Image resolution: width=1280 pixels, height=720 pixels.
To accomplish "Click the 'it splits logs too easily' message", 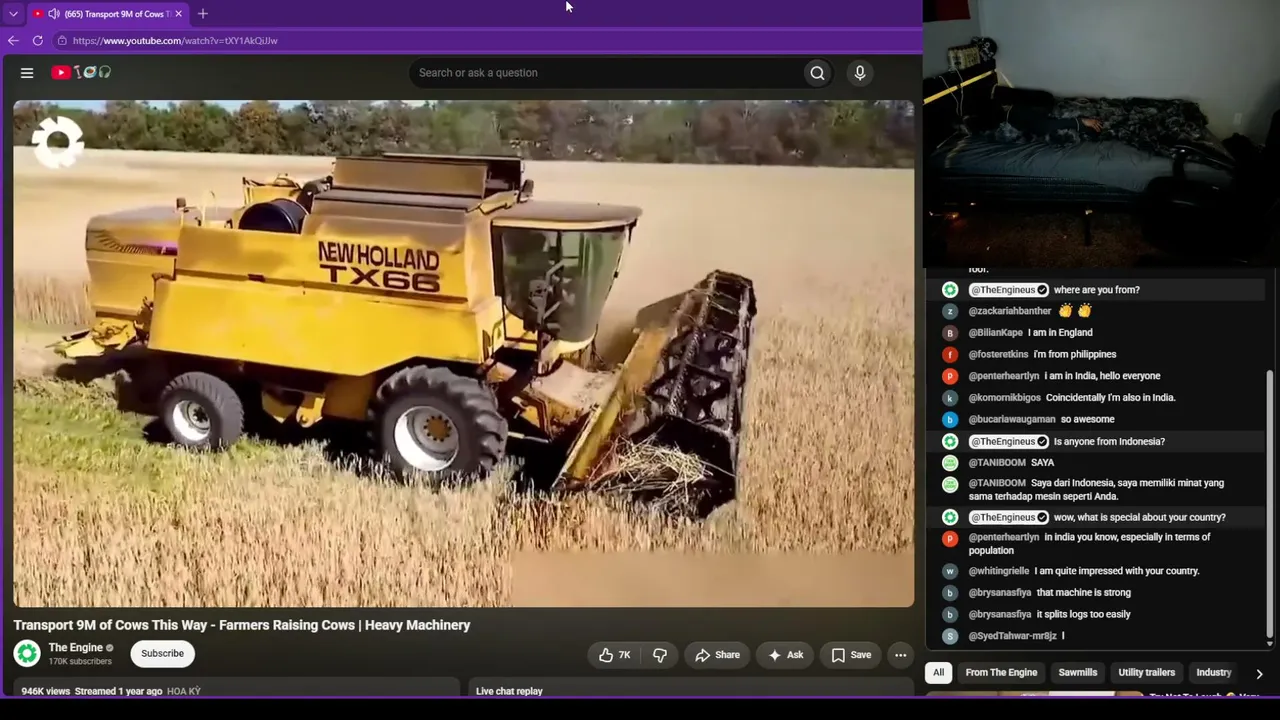I will tap(1083, 615).
